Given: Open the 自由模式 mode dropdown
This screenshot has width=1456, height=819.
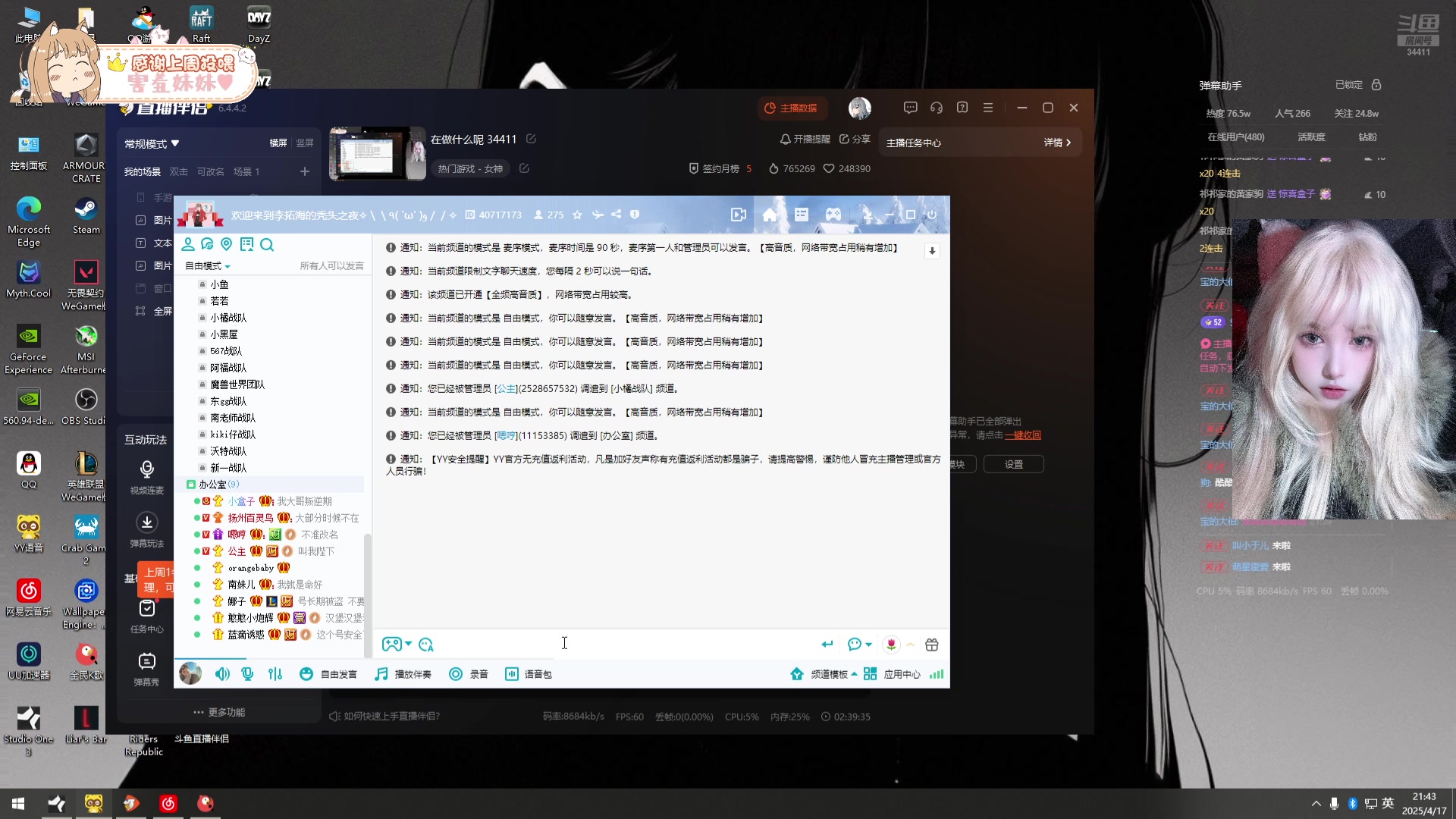Looking at the screenshot, I should [207, 266].
